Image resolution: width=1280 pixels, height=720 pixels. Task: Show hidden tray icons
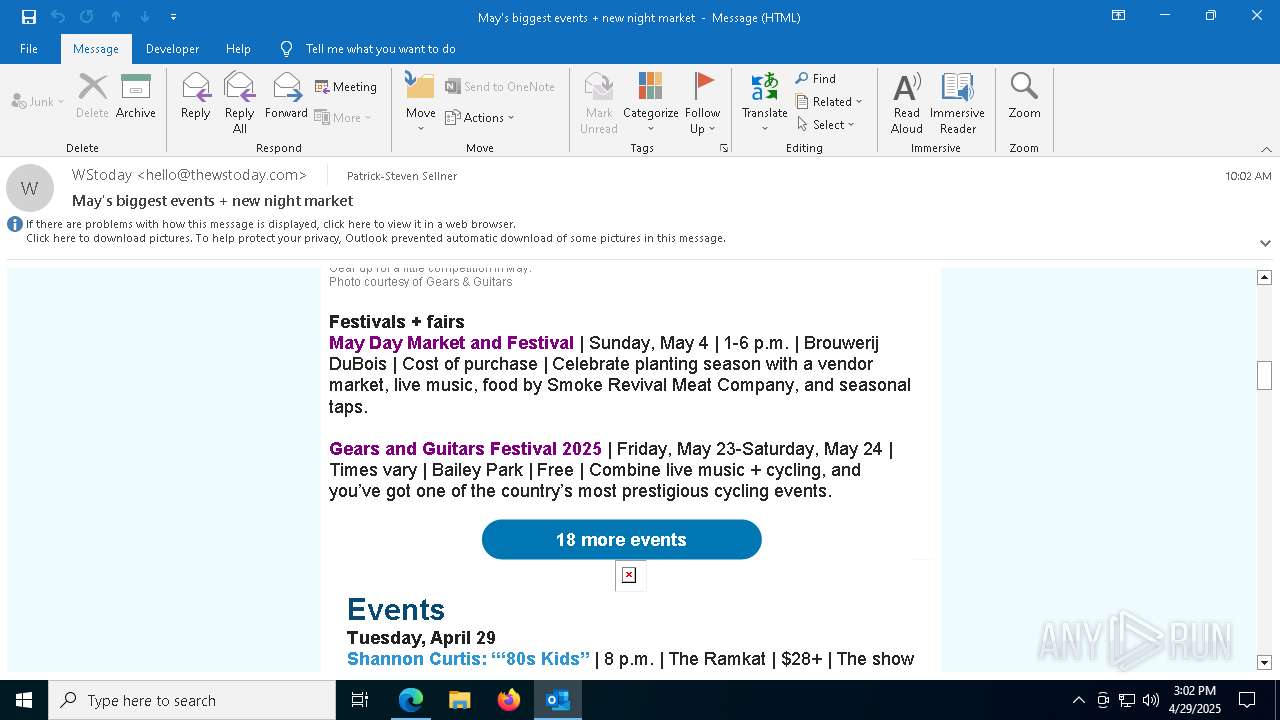click(x=1078, y=700)
